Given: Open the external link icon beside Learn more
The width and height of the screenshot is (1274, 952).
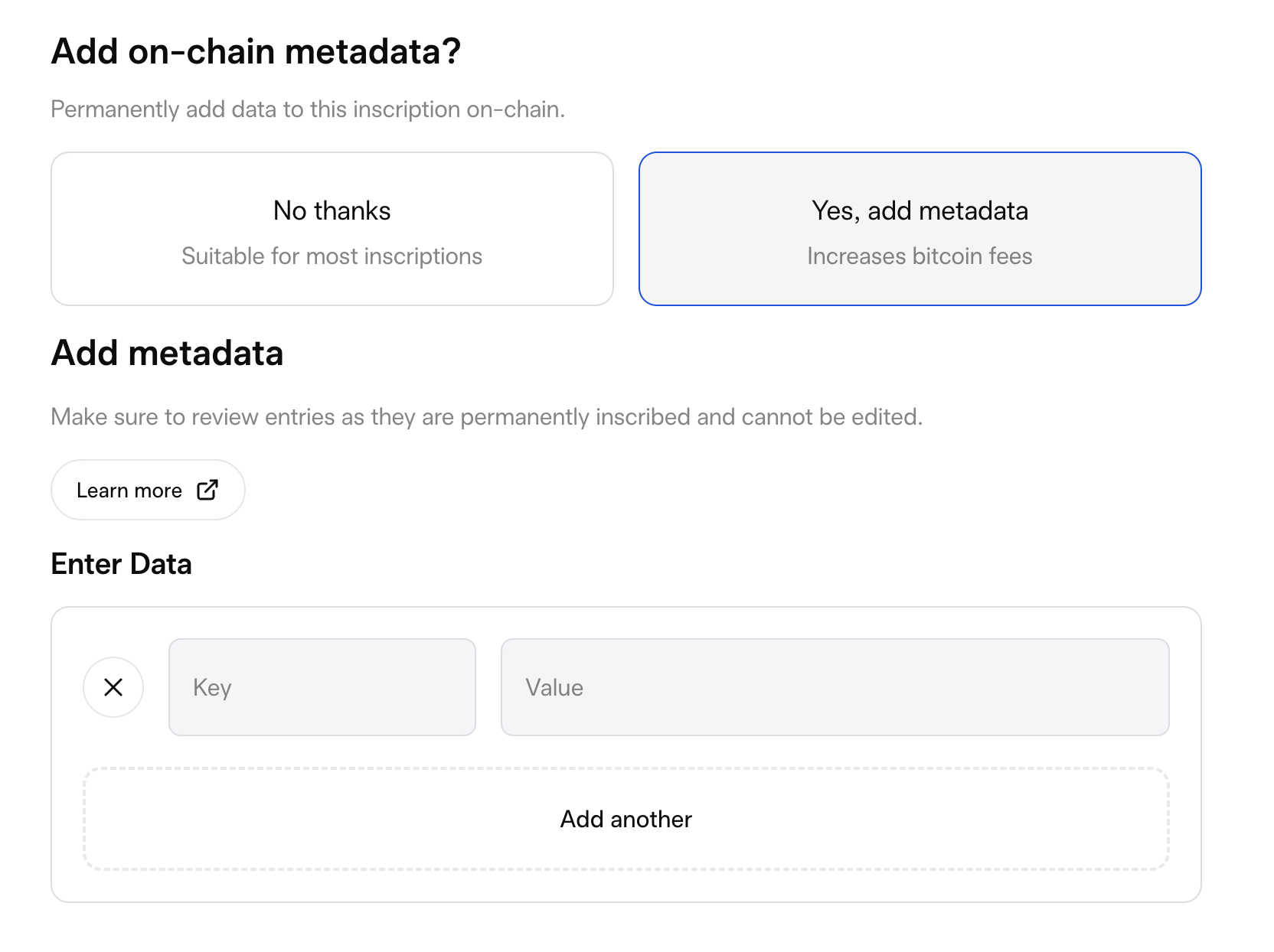Looking at the screenshot, I should (x=207, y=490).
